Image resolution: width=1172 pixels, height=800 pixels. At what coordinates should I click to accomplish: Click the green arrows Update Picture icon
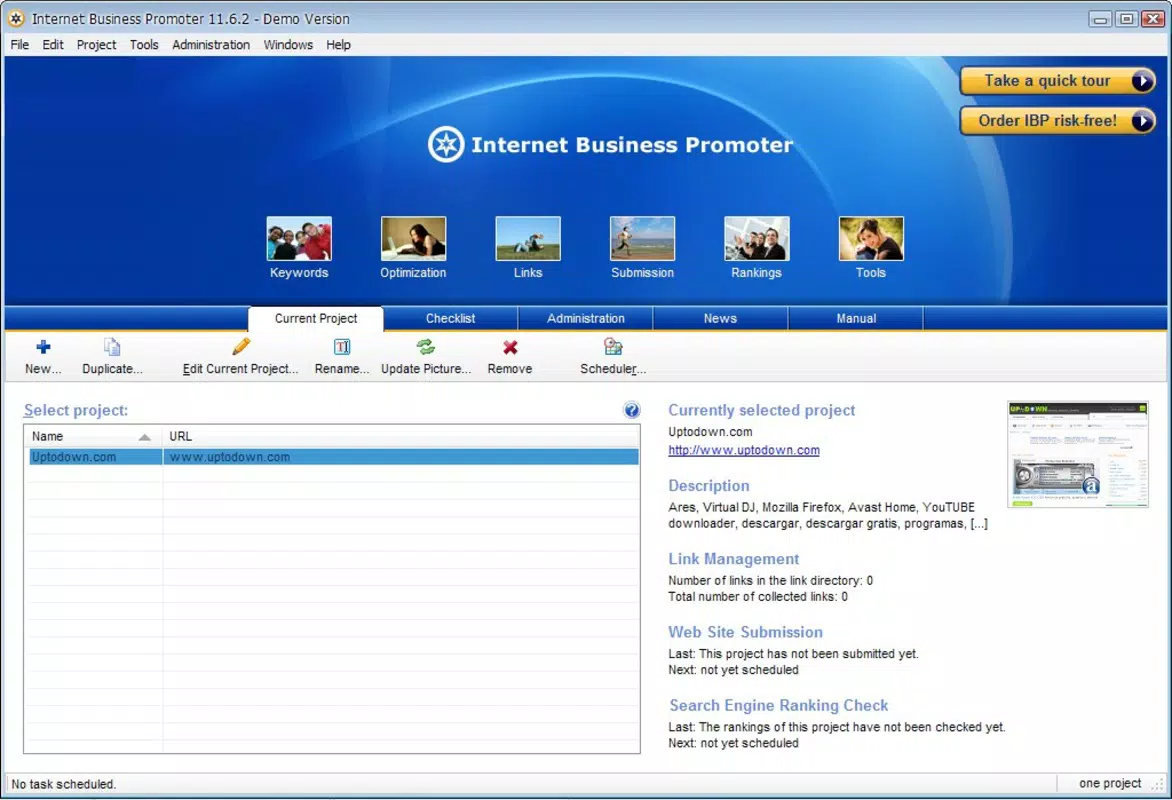pyautogui.click(x=426, y=347)
